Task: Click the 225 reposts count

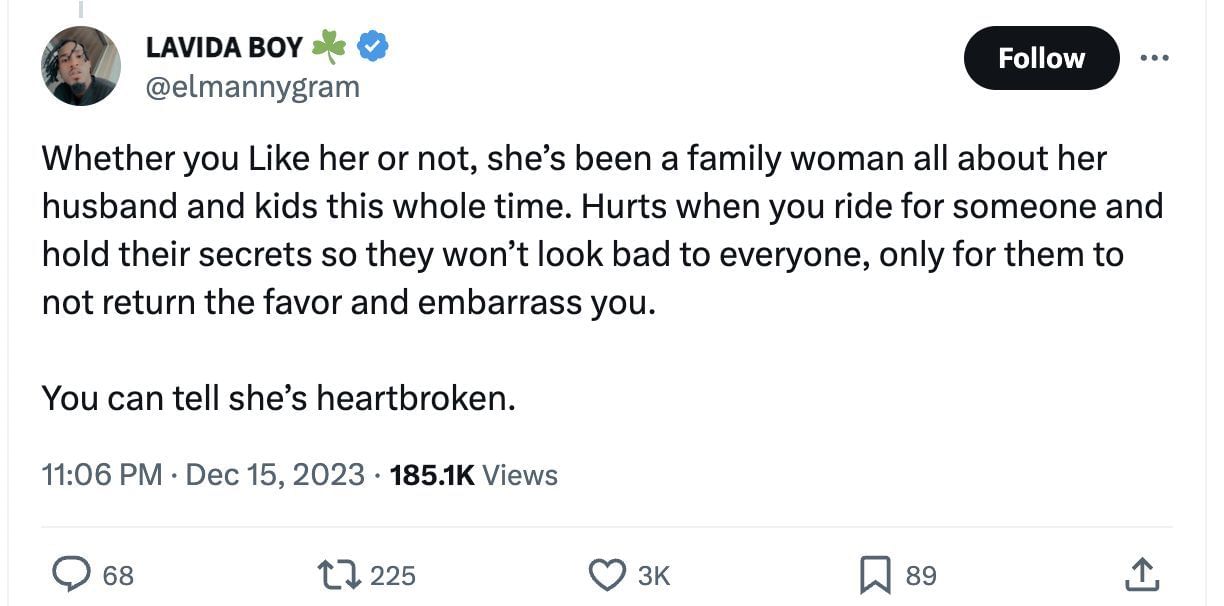Action: tap(392, 575)
